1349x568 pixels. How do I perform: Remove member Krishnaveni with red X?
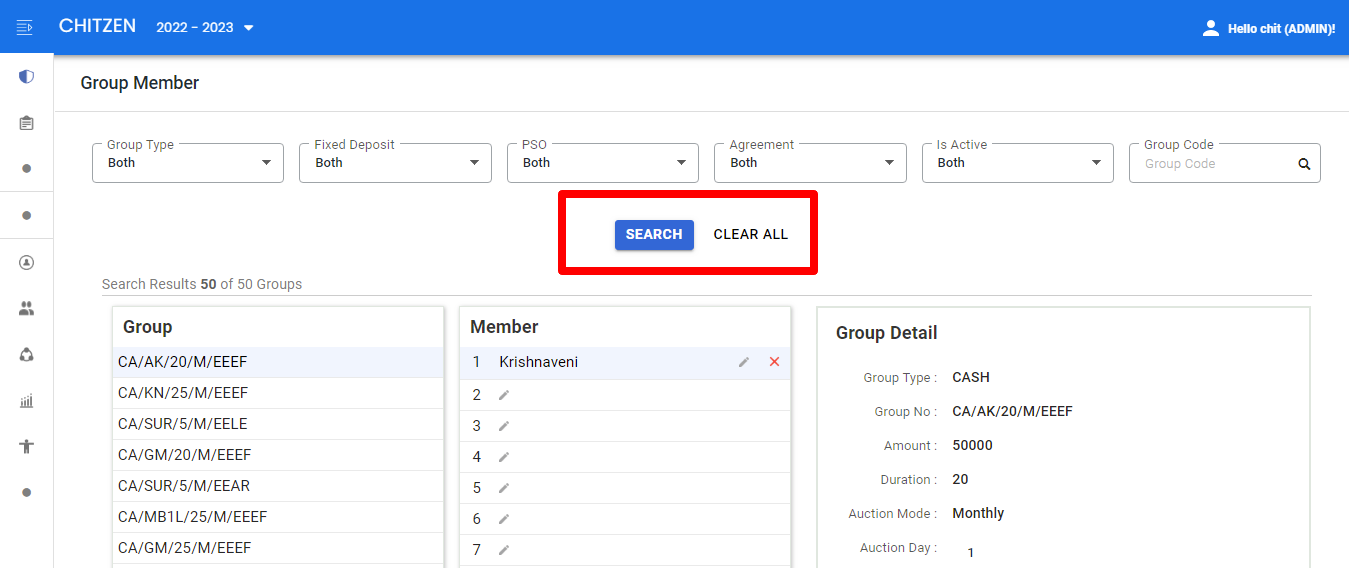(x=774, y=362)
